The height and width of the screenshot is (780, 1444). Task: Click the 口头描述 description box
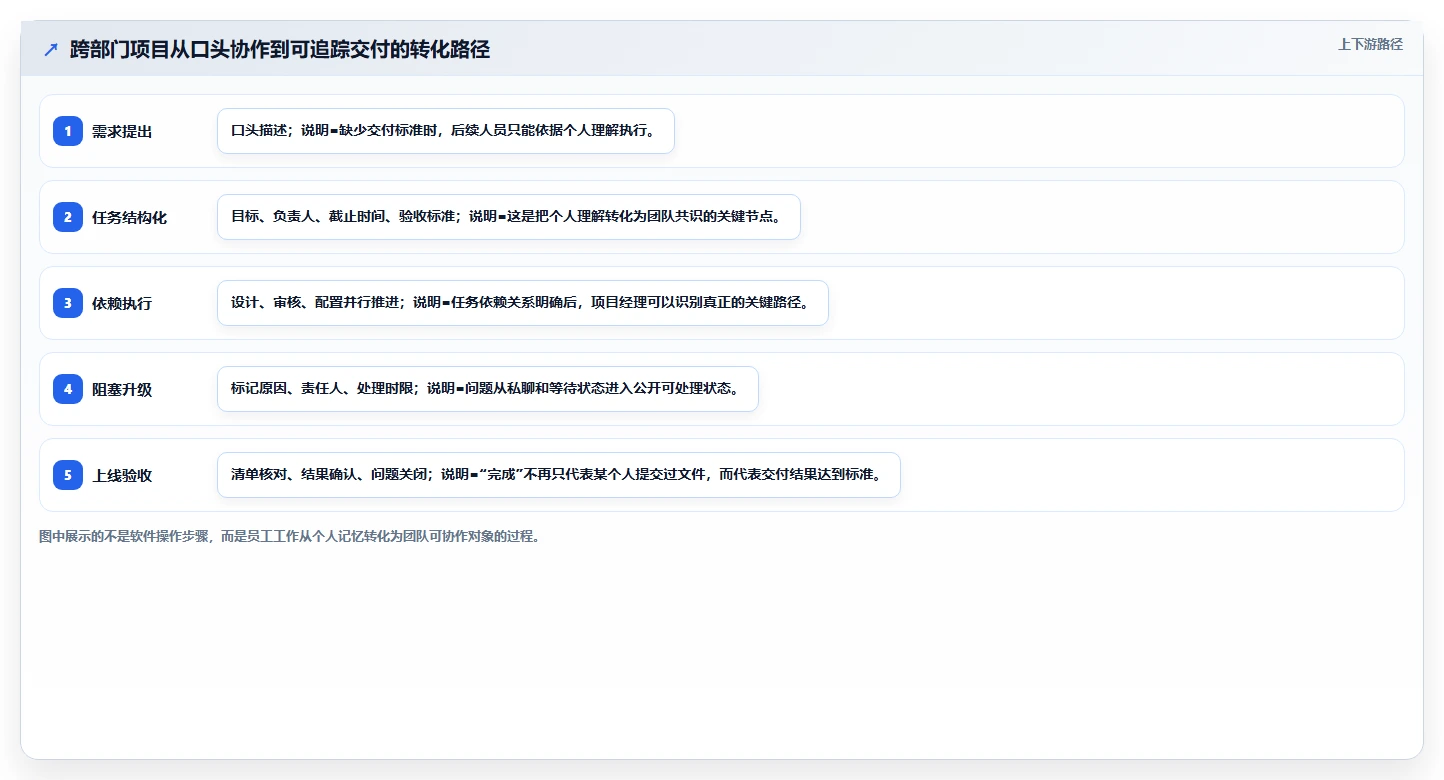(x=446, y=131)
